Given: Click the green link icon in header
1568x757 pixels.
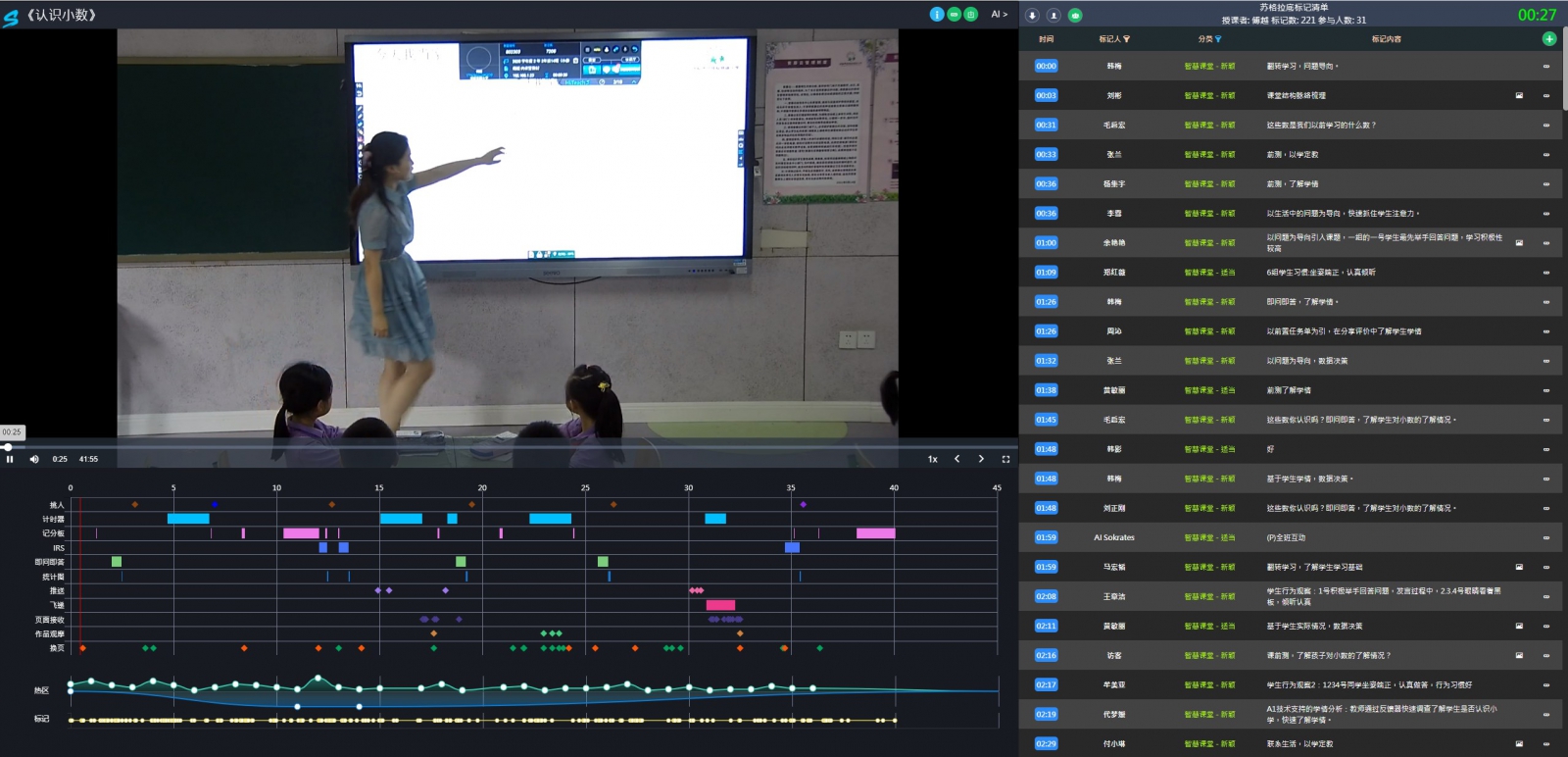Looking at the screenshot, I should click(954, 14).
